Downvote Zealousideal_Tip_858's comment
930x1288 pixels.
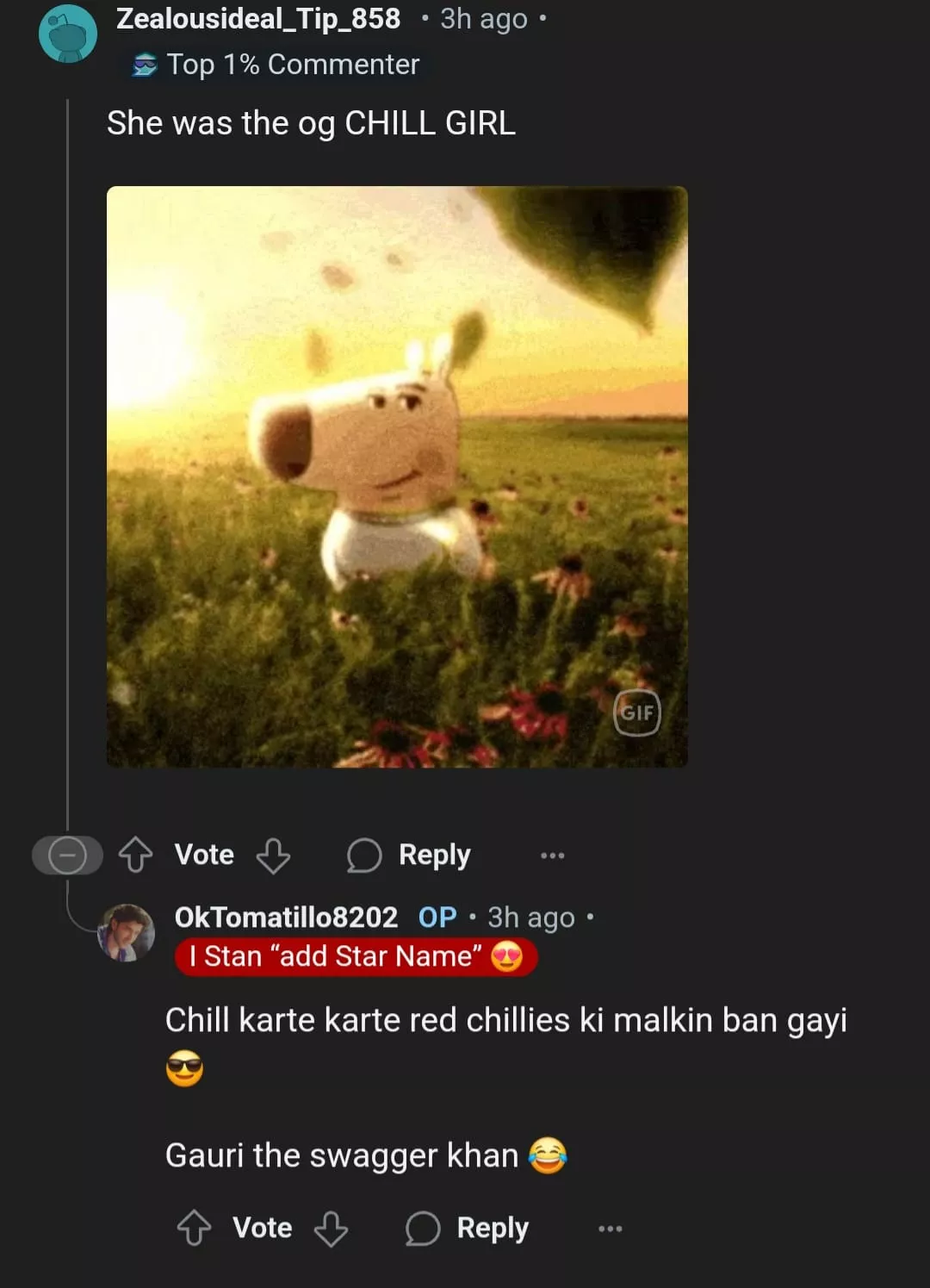273,856
